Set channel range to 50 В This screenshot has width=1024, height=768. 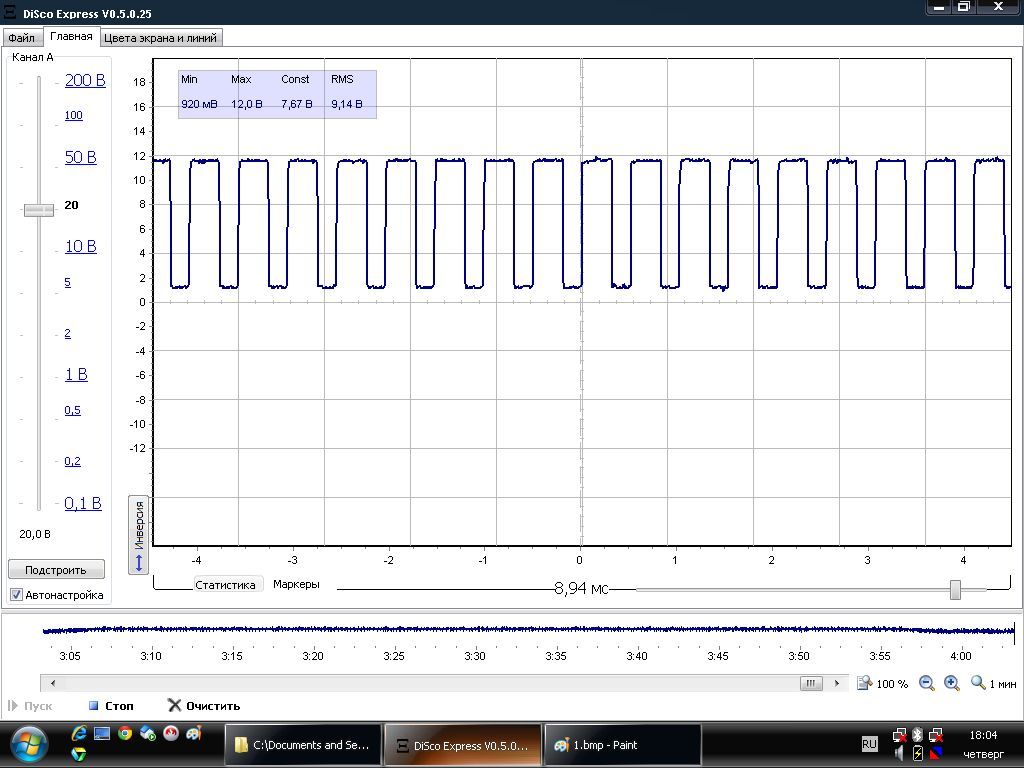pyautogui.click(x=80, y=157)
